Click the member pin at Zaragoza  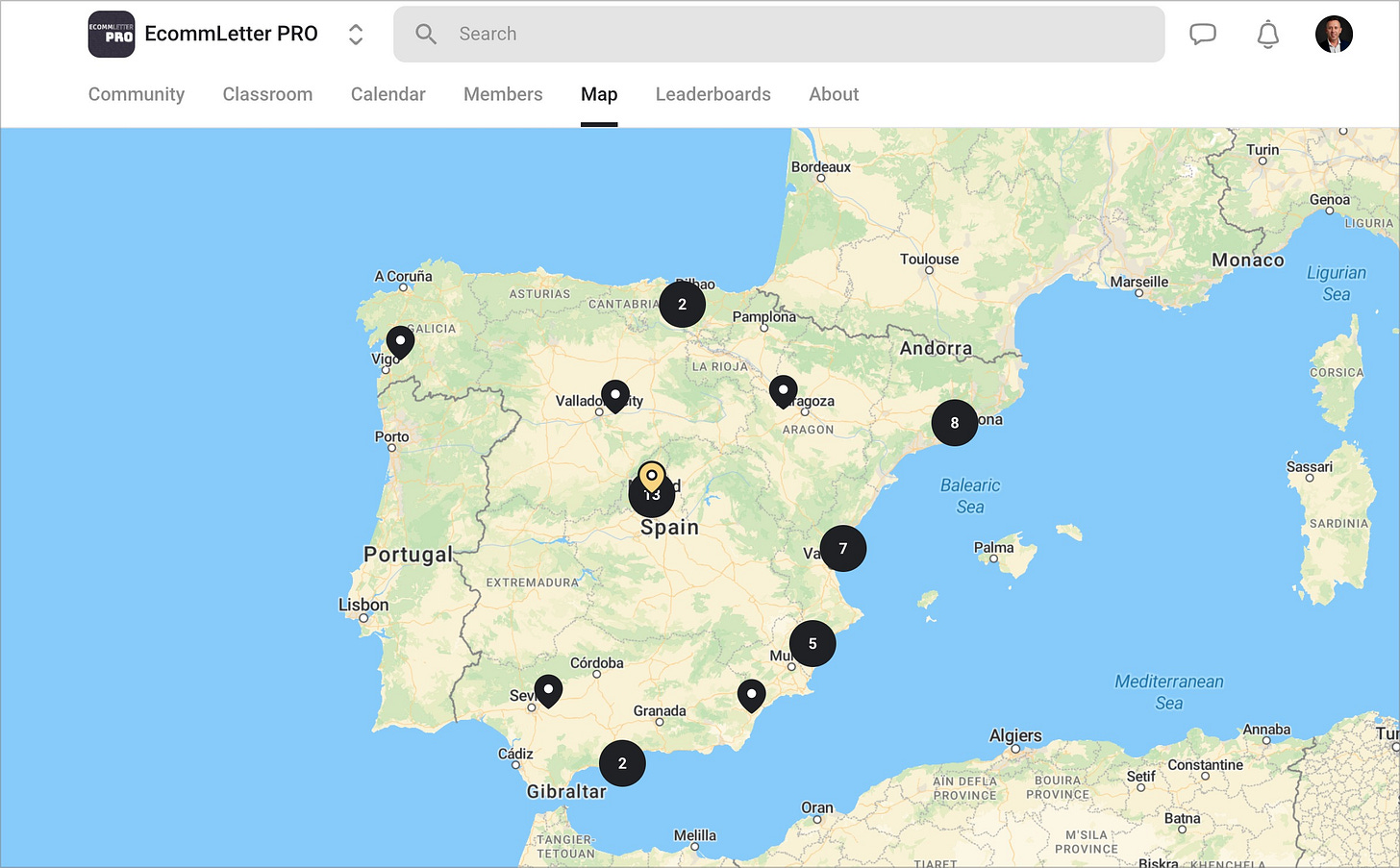(783, 391)
